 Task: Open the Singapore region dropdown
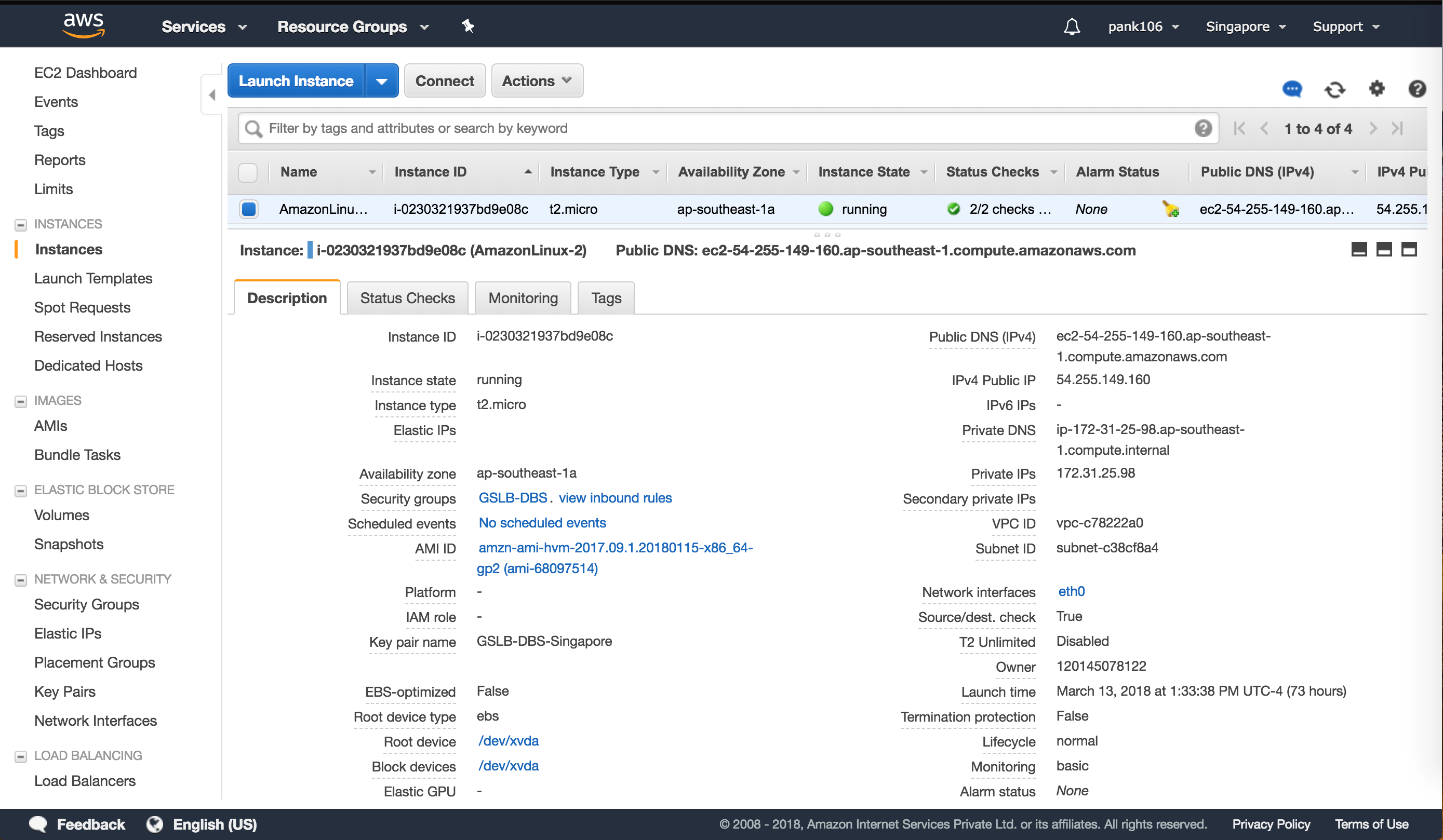1246,27
